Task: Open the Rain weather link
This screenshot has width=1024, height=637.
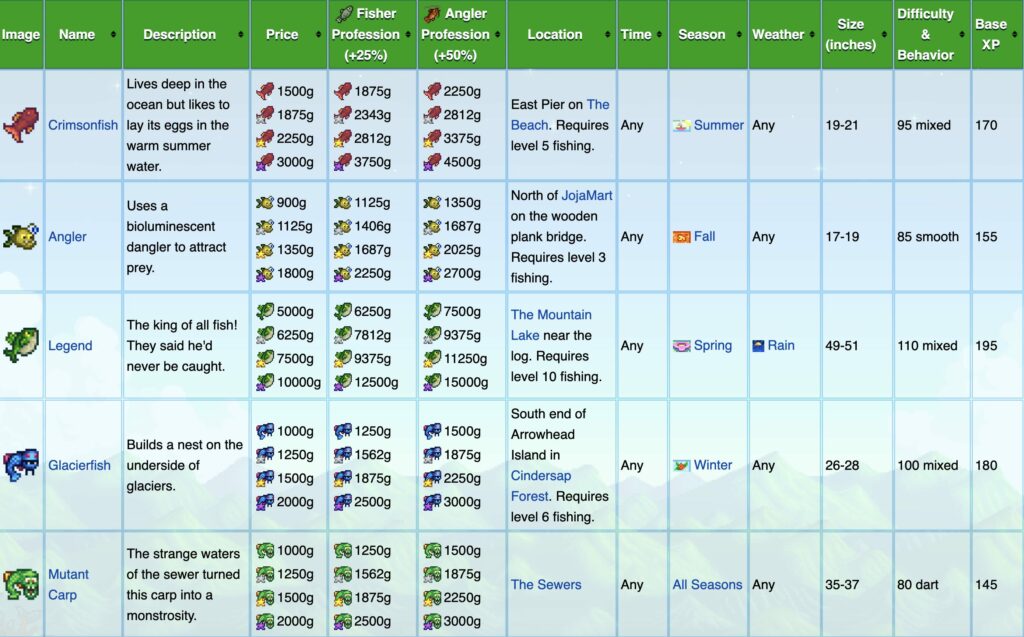Action: pyautogui.click(x=781, y=345)
